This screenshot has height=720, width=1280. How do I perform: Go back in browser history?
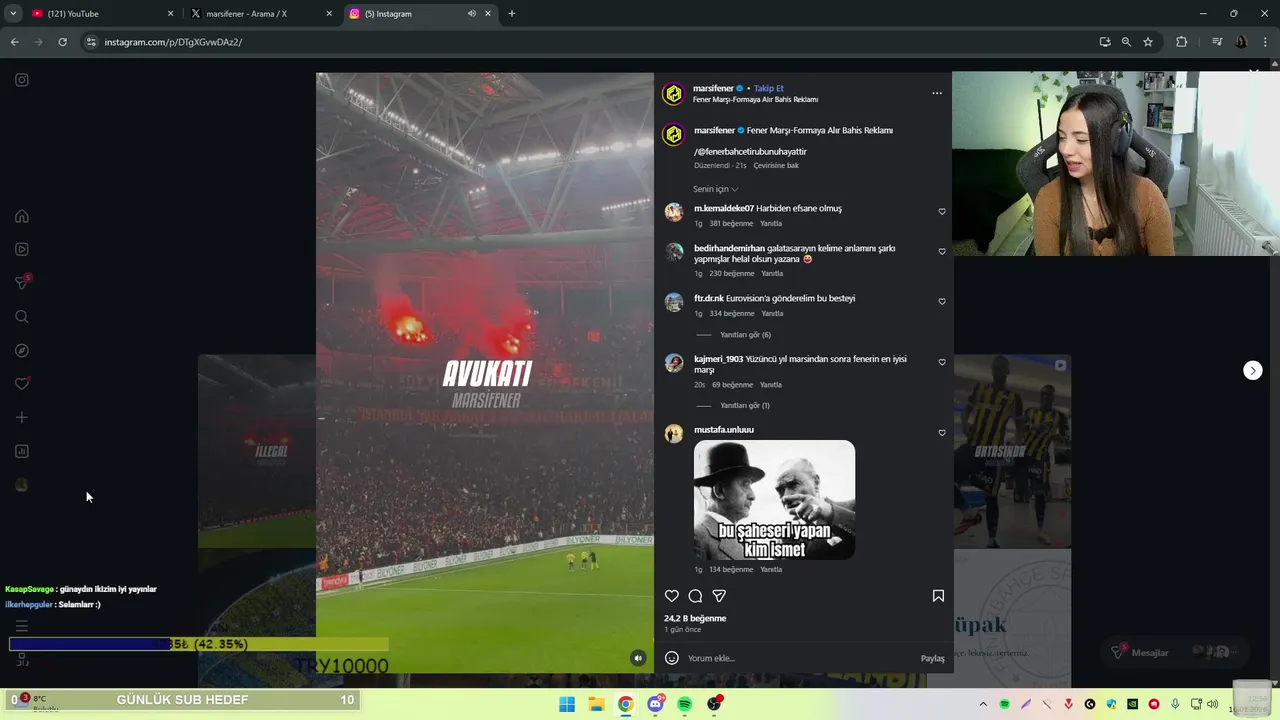pos(14,42)
